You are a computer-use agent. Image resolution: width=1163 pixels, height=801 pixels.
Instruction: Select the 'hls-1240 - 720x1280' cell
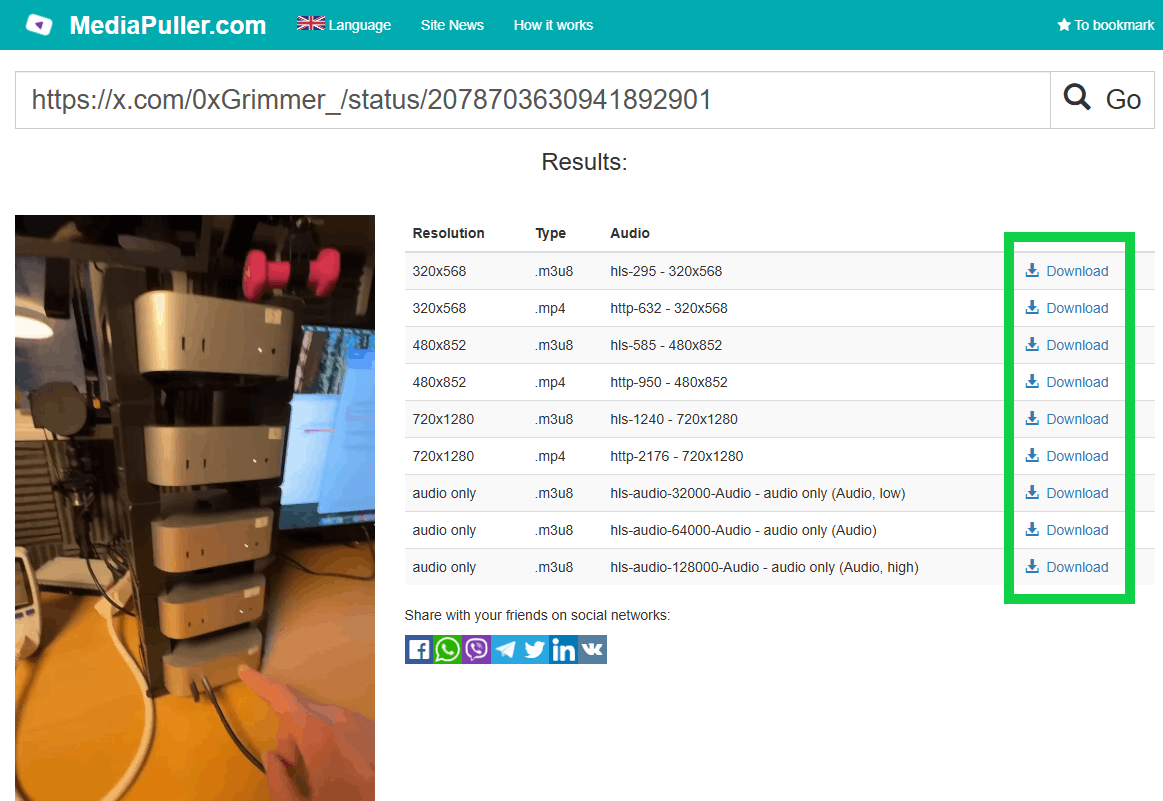click(x=673, y=419)
